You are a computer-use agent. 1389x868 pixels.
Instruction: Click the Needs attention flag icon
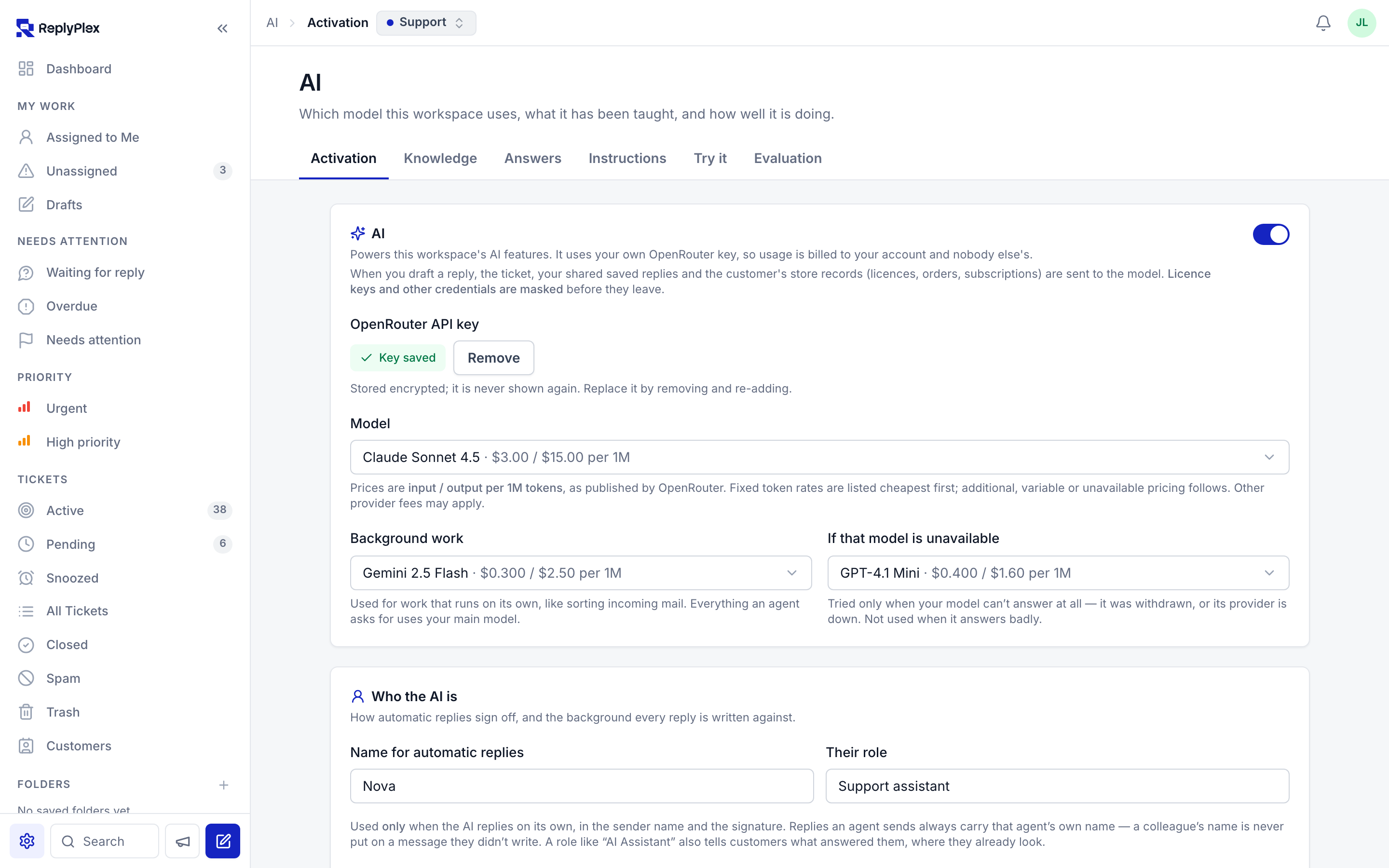tap(26, 340)
